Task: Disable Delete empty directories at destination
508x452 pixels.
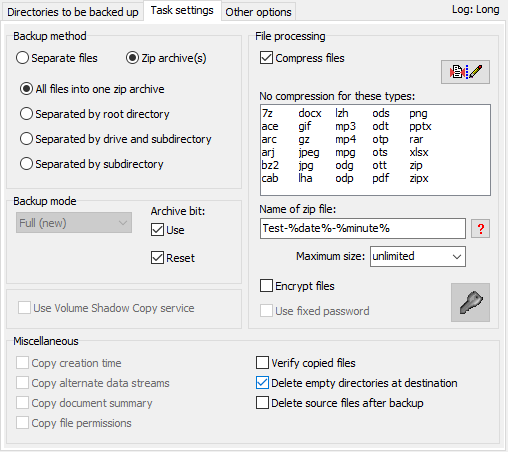Action: [262, 383]
